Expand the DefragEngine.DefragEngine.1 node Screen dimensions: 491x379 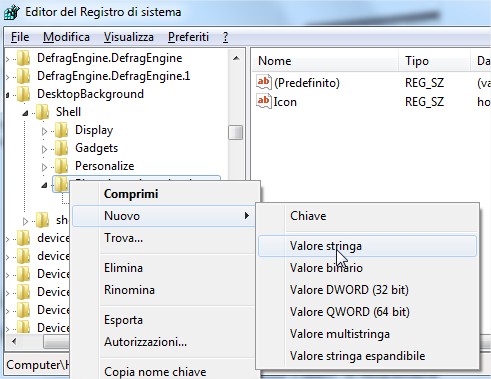[x=7, y=77]
